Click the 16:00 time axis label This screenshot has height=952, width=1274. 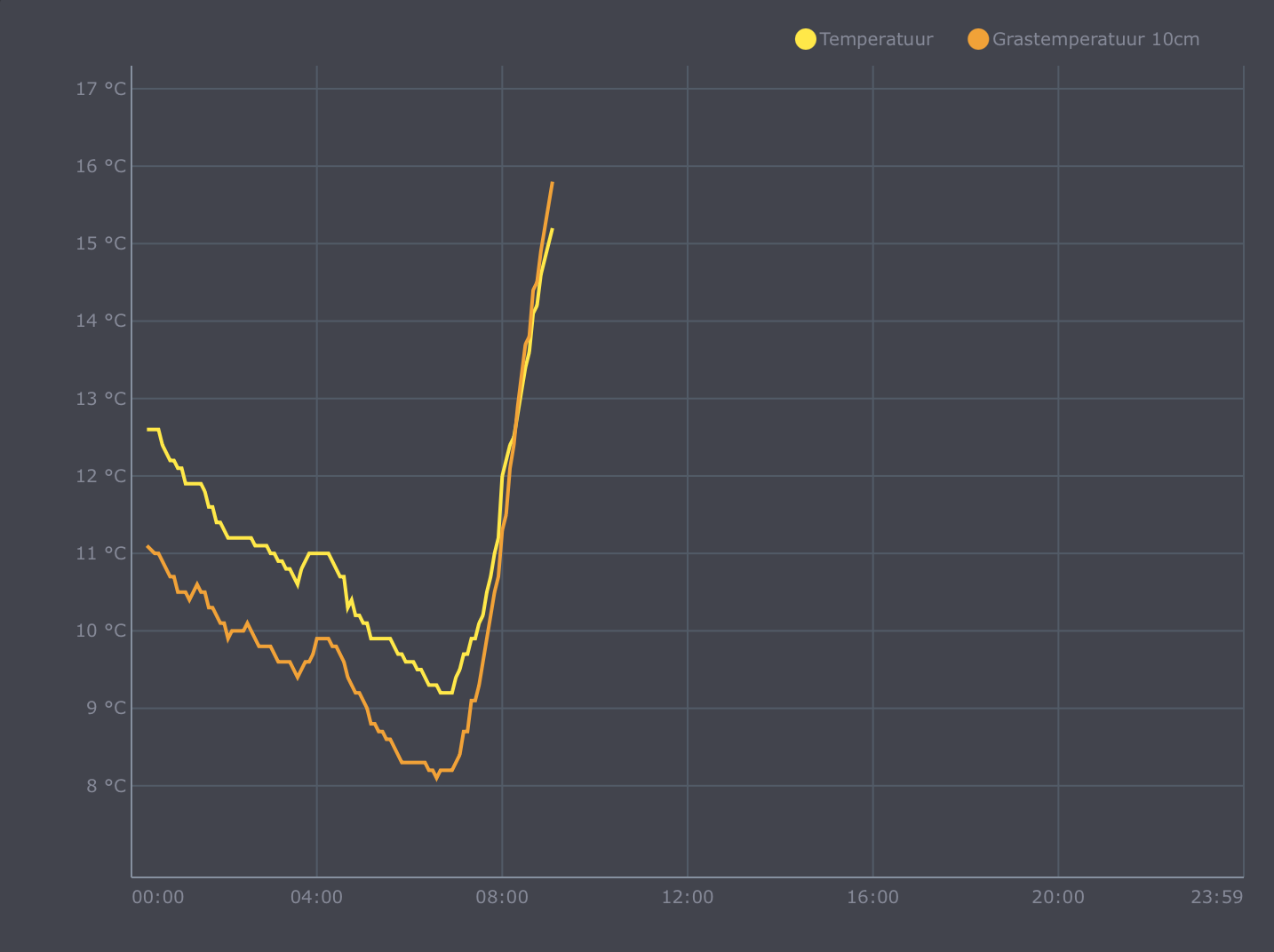872,897
